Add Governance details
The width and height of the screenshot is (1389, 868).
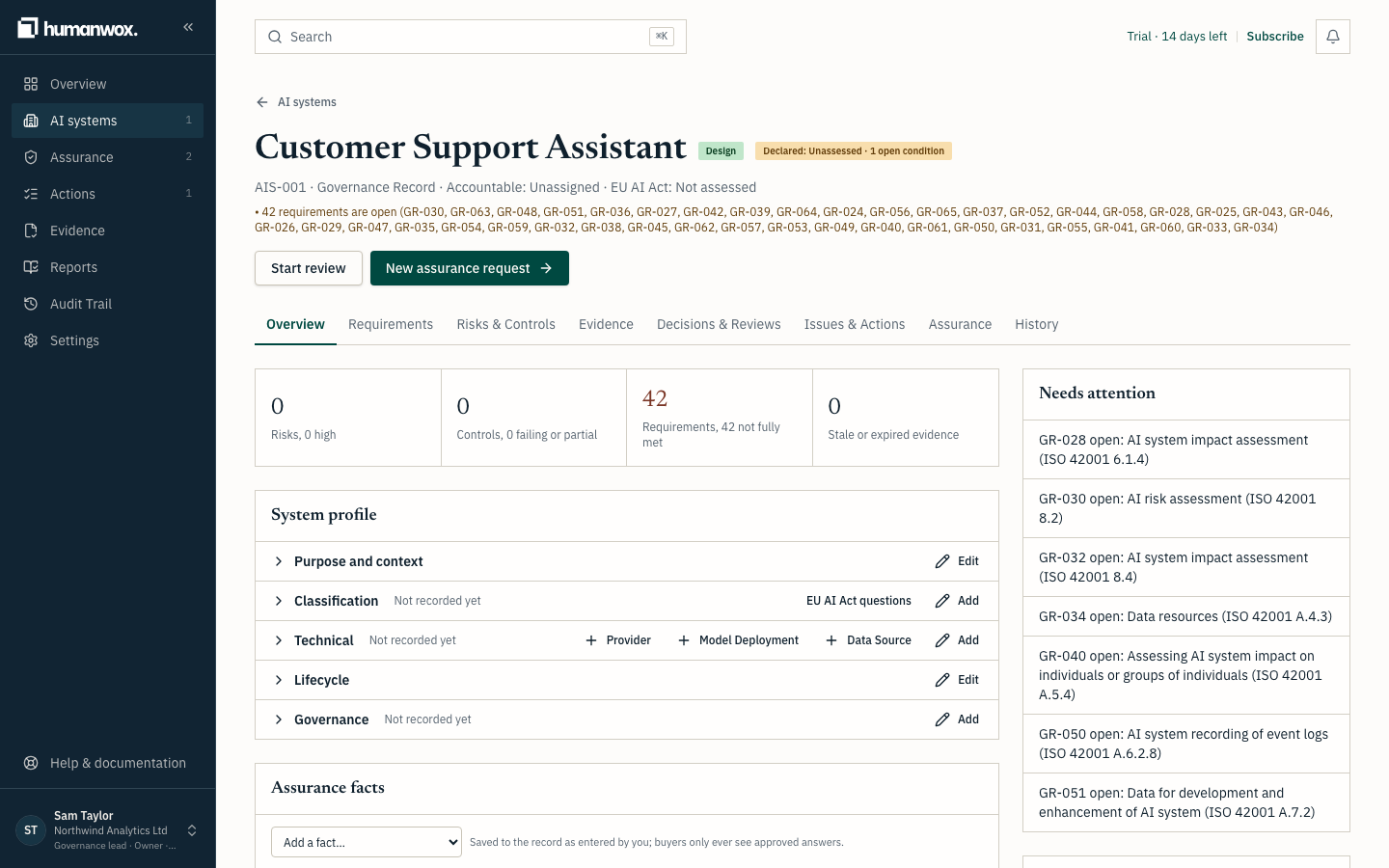click(x=957, y=719)
